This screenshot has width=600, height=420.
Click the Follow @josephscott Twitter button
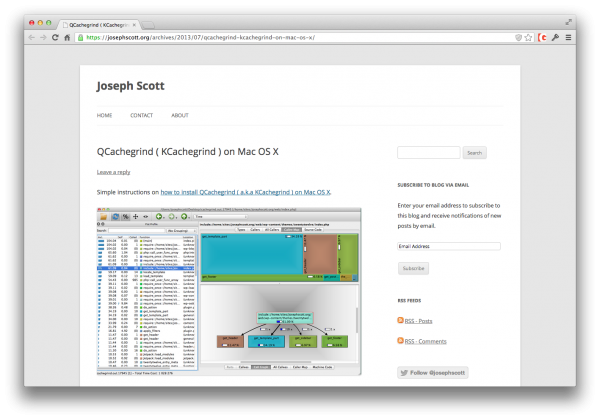coord(433,373)
